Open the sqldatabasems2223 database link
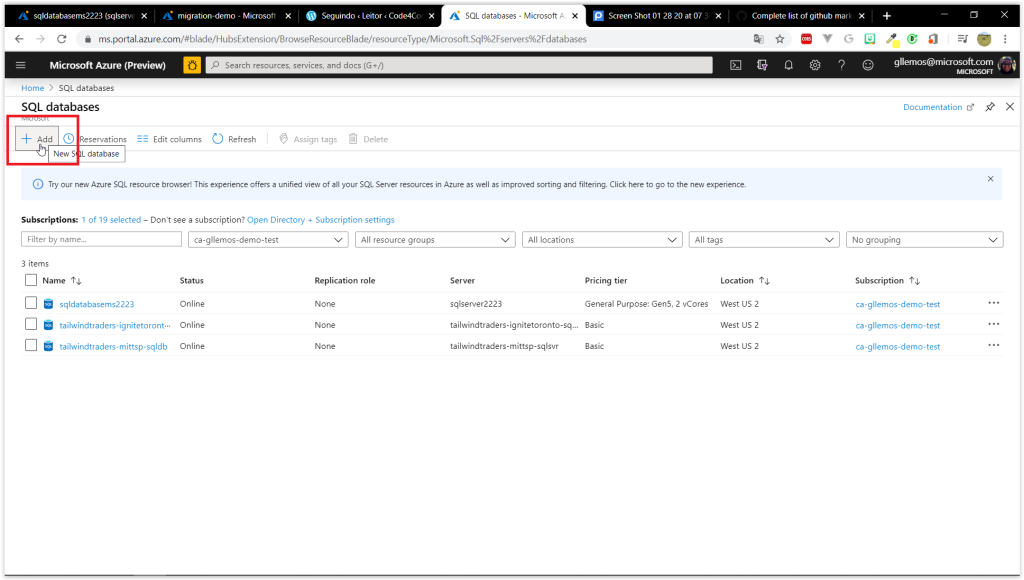 (97, 304)
